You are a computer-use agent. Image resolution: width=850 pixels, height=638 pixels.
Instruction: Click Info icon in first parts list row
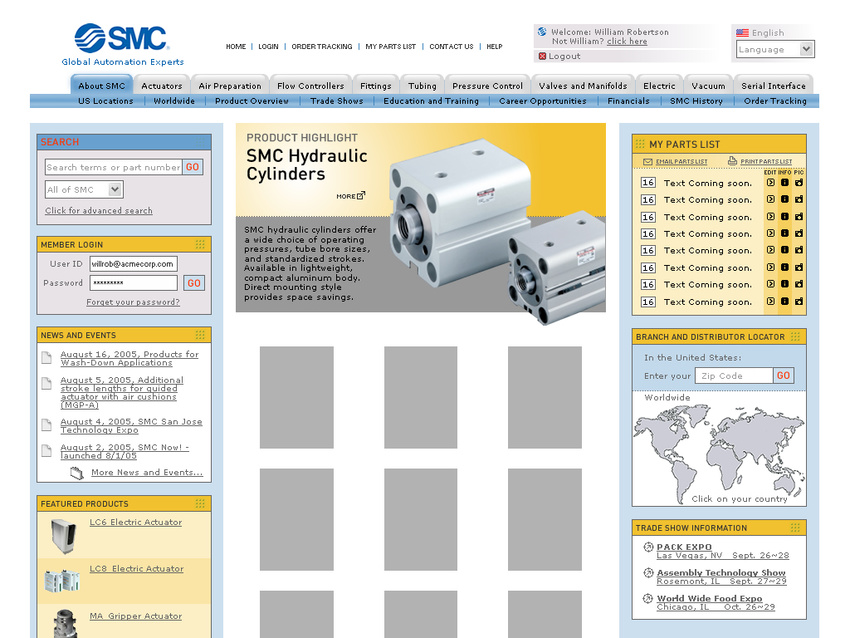(x=784, y=183)
